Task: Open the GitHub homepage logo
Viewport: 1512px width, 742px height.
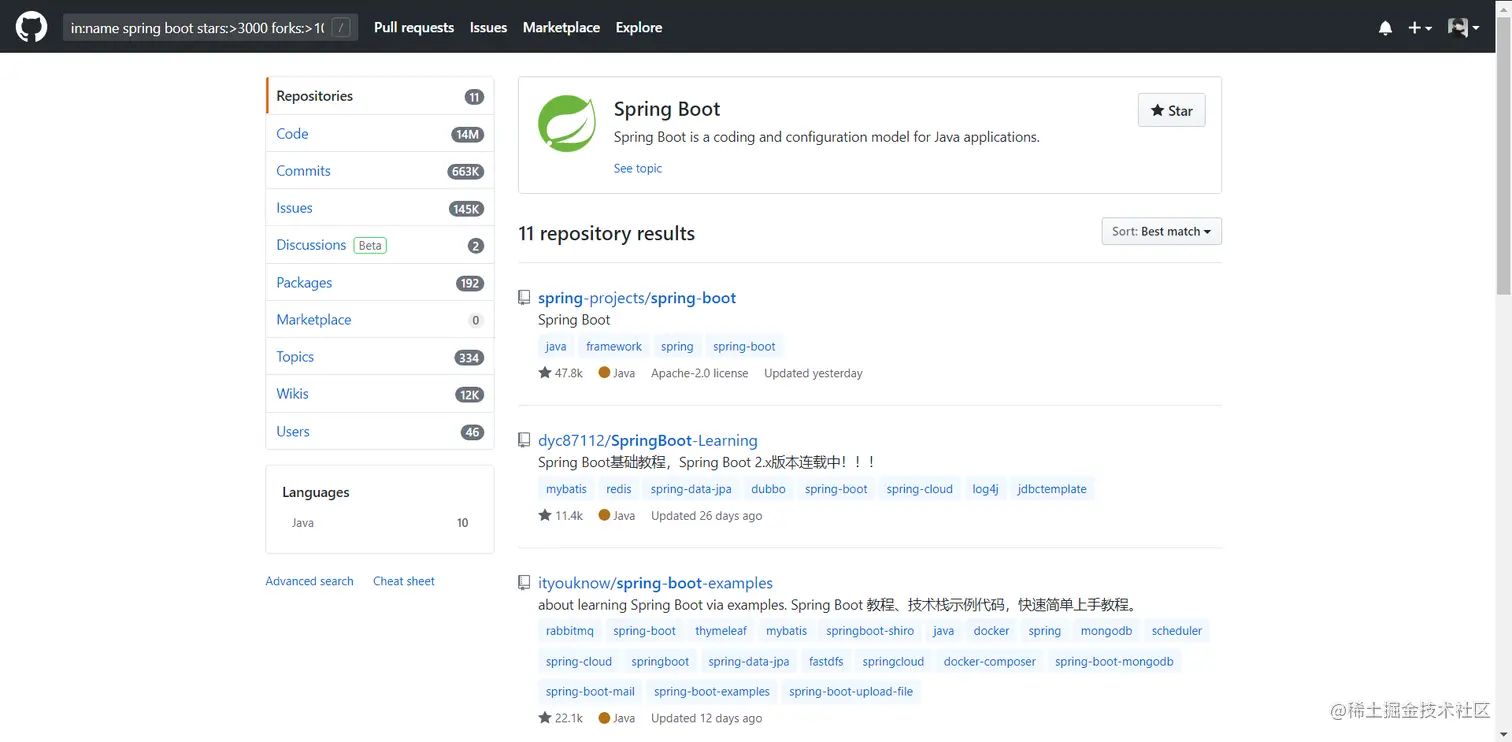Action: [x=31, y=27]
